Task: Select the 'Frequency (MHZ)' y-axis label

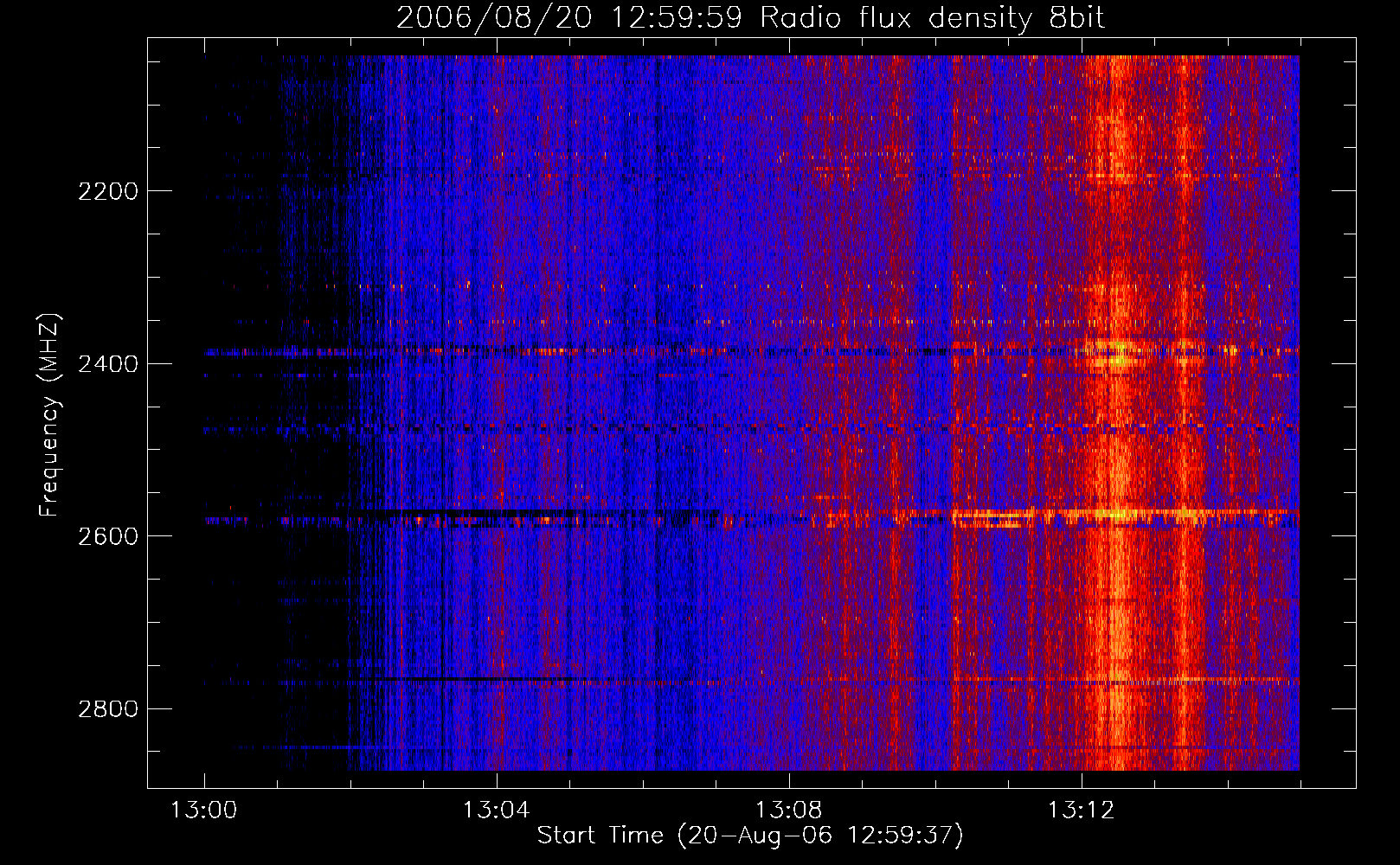Action: [49, 415]
